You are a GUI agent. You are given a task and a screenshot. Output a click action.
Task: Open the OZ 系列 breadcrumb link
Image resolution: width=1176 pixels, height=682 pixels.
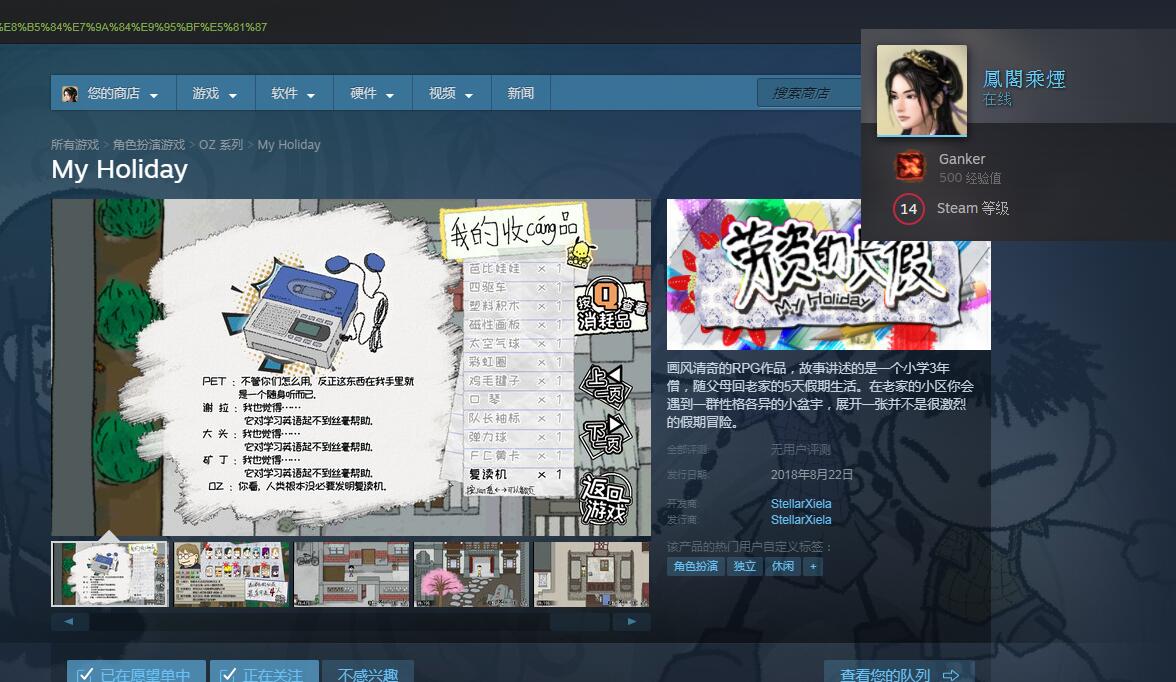click(220, 145)
